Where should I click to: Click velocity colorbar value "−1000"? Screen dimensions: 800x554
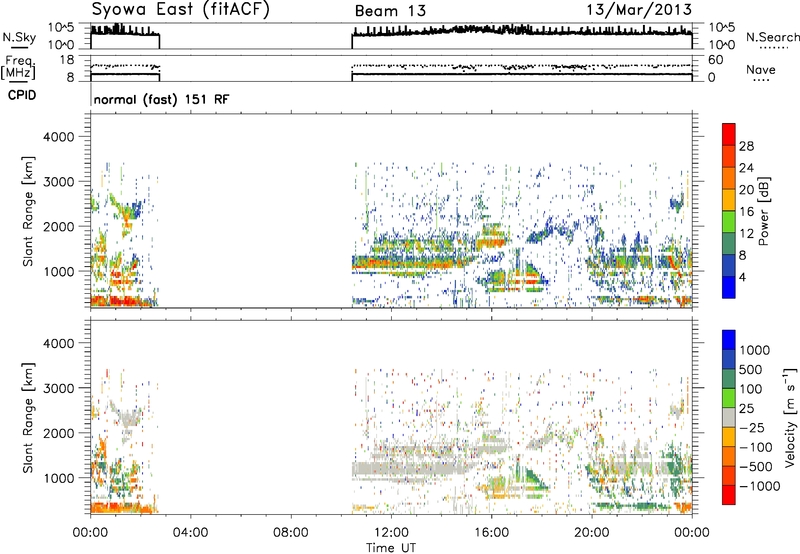[x=760, y=486]
